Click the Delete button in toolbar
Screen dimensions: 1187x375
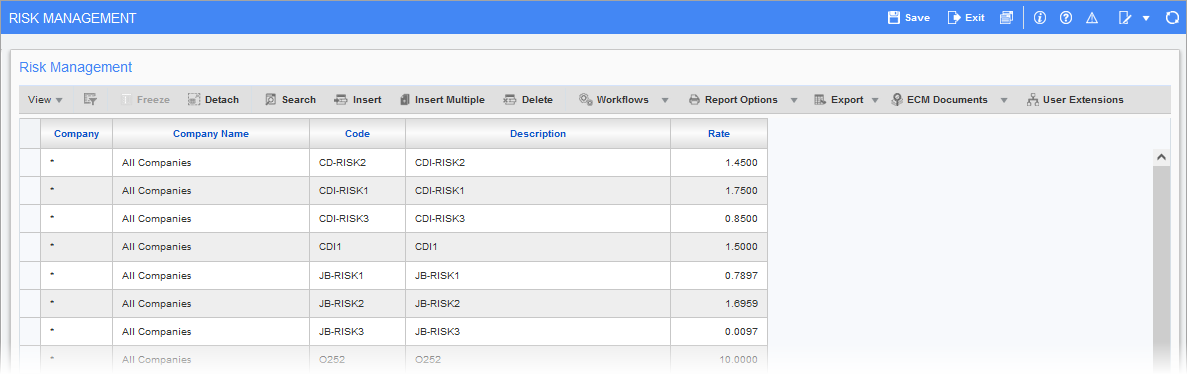[528, 99]
